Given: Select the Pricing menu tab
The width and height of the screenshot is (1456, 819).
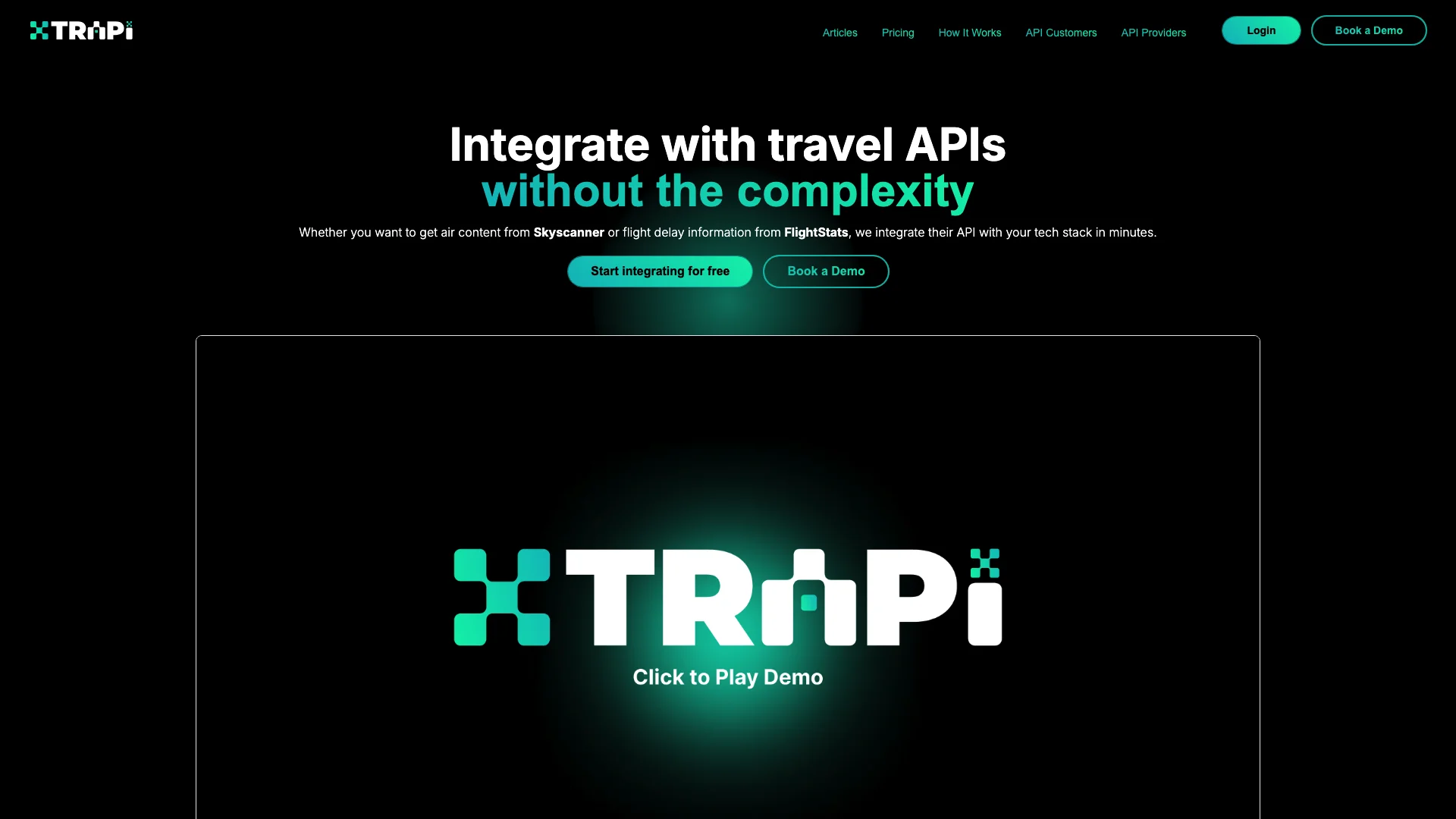Looking at the screenshot, I should coord(897,32).
